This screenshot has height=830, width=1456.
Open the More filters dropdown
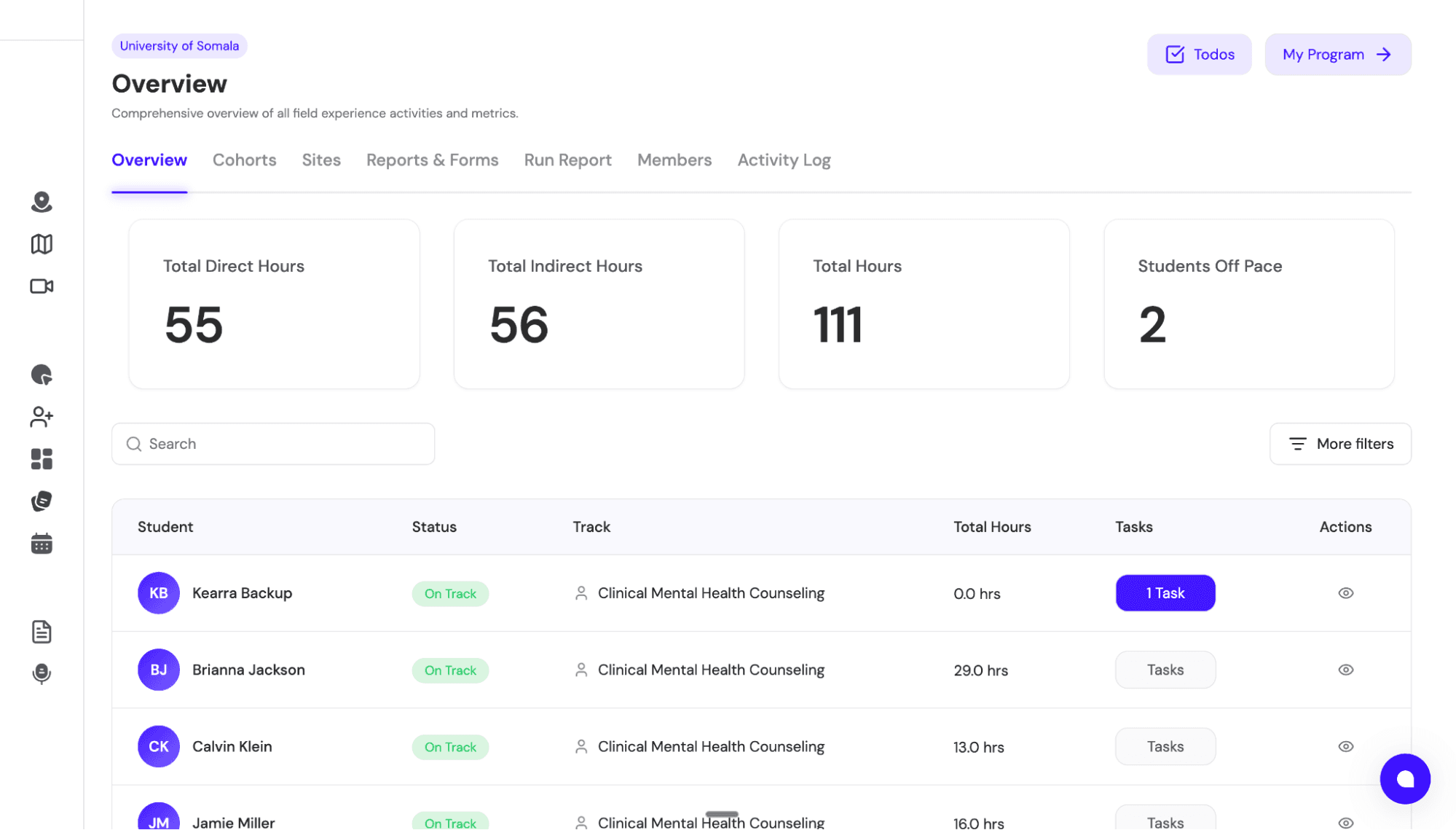1339,444
